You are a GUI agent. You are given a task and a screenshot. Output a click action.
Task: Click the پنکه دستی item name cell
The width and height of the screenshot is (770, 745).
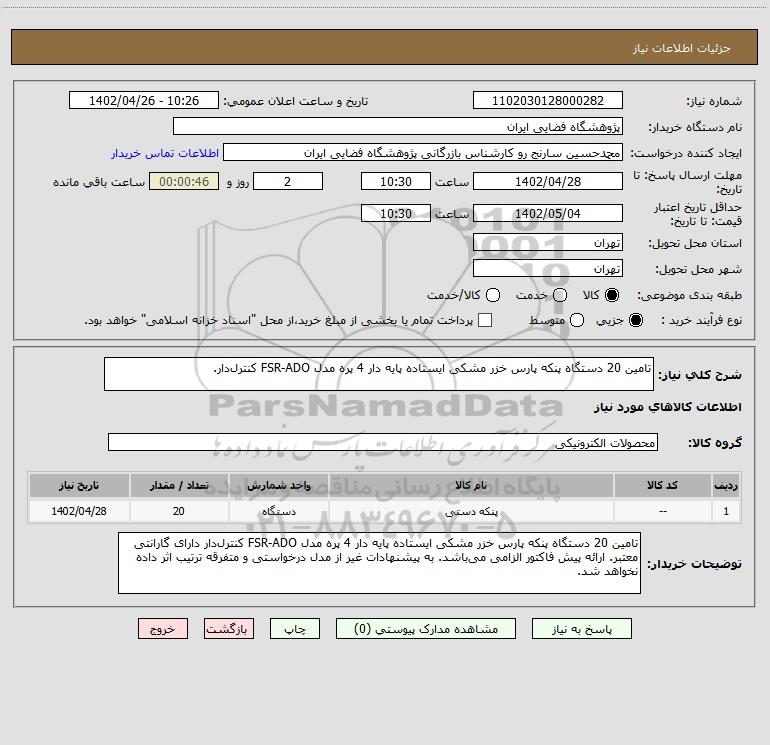click(x=471, y=511)
